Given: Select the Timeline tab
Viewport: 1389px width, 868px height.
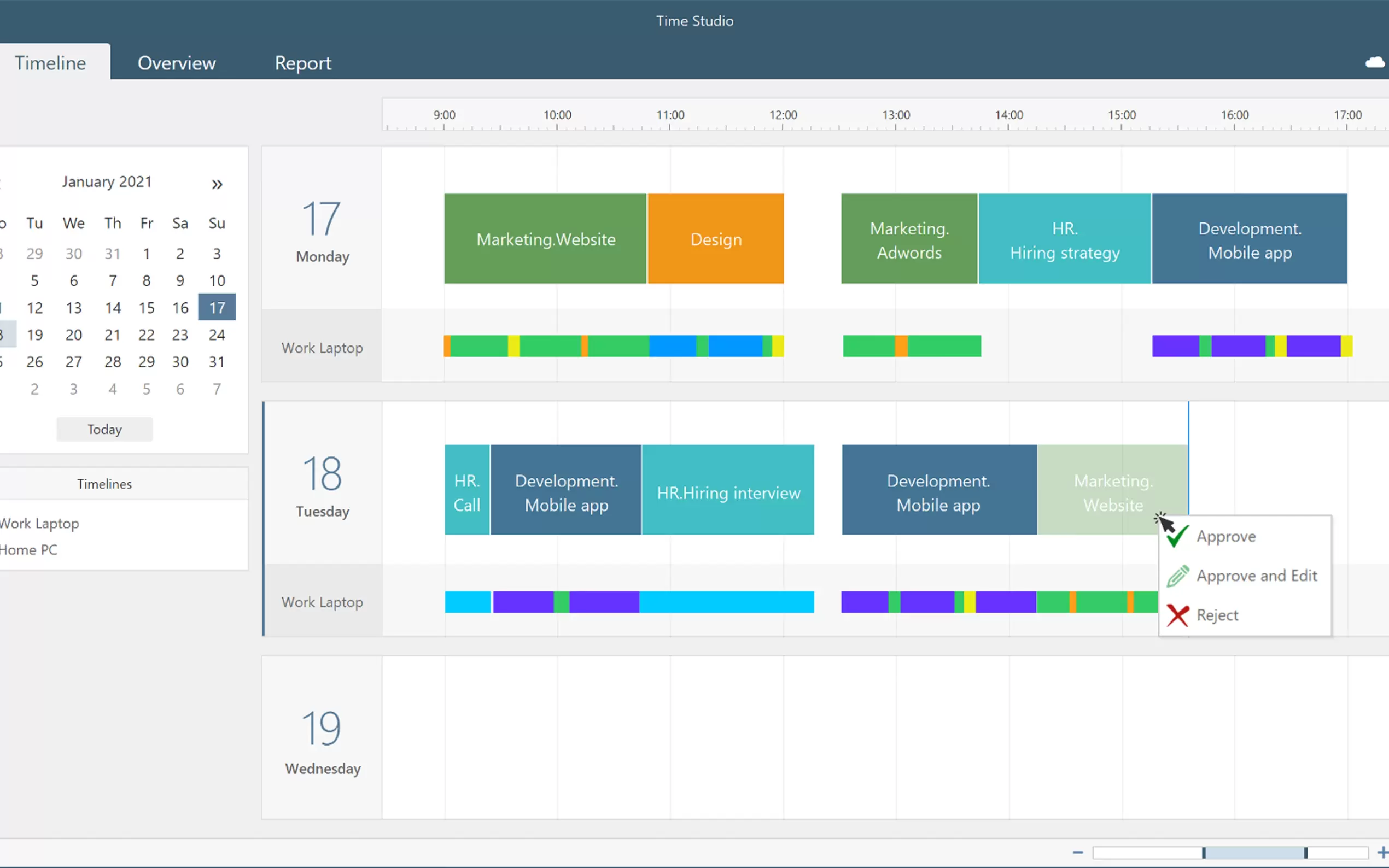Looking at the screenshot, I should [x=50, y=63].
